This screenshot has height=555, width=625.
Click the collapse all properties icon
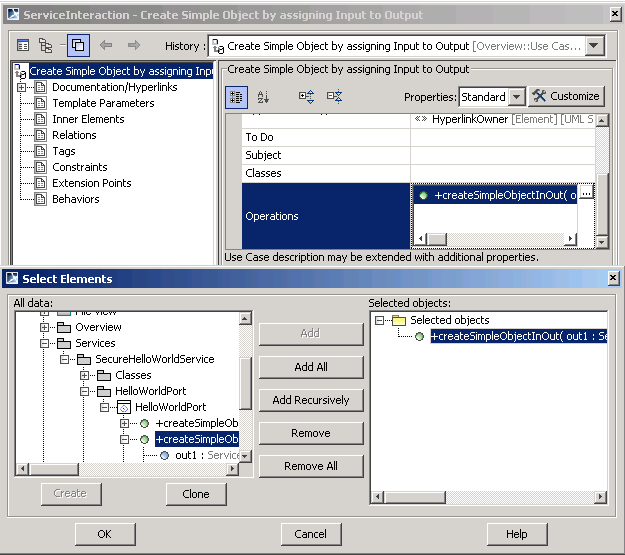[x=334, y=97]
